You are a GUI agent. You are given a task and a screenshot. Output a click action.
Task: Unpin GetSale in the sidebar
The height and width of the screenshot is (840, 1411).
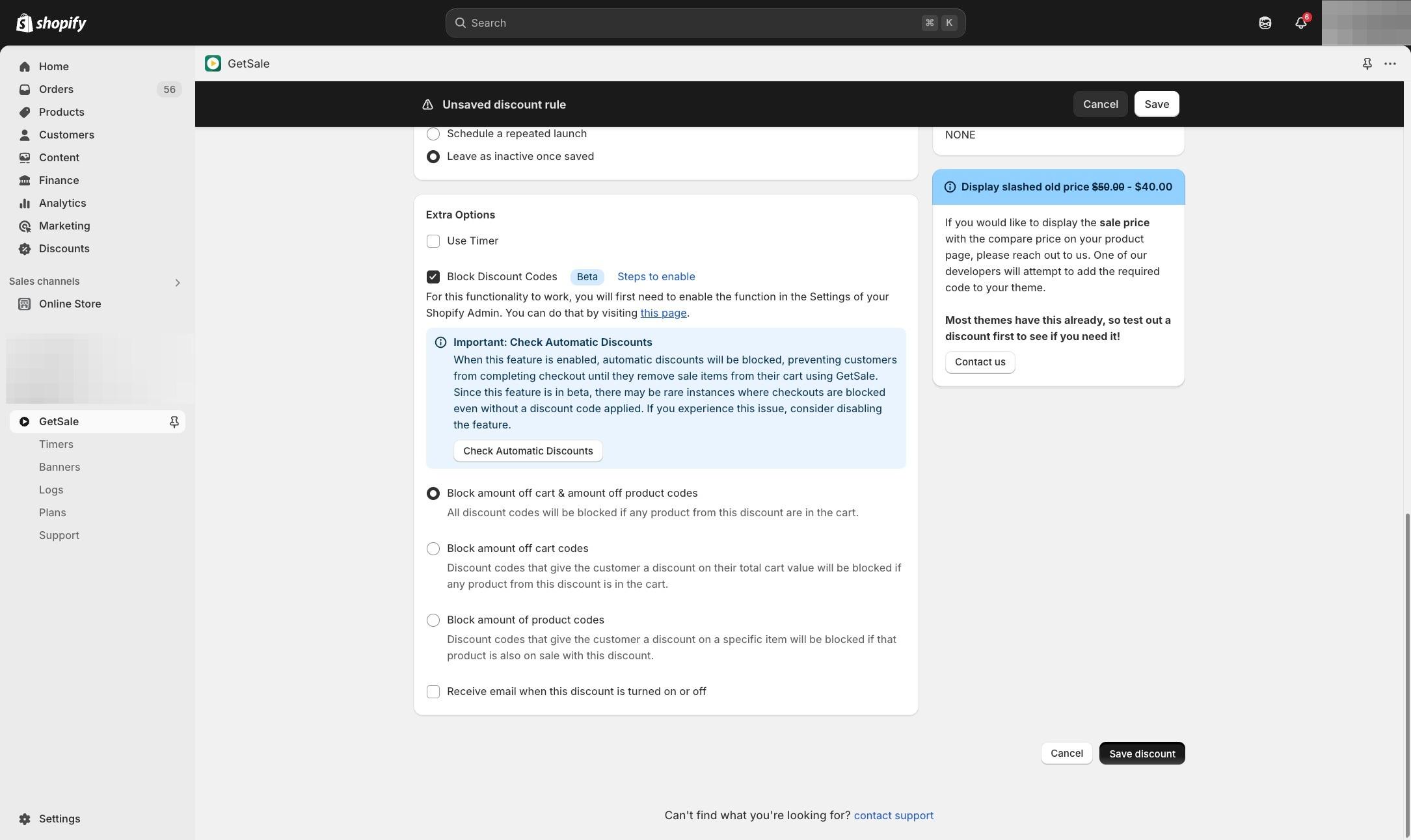(174, 422)
